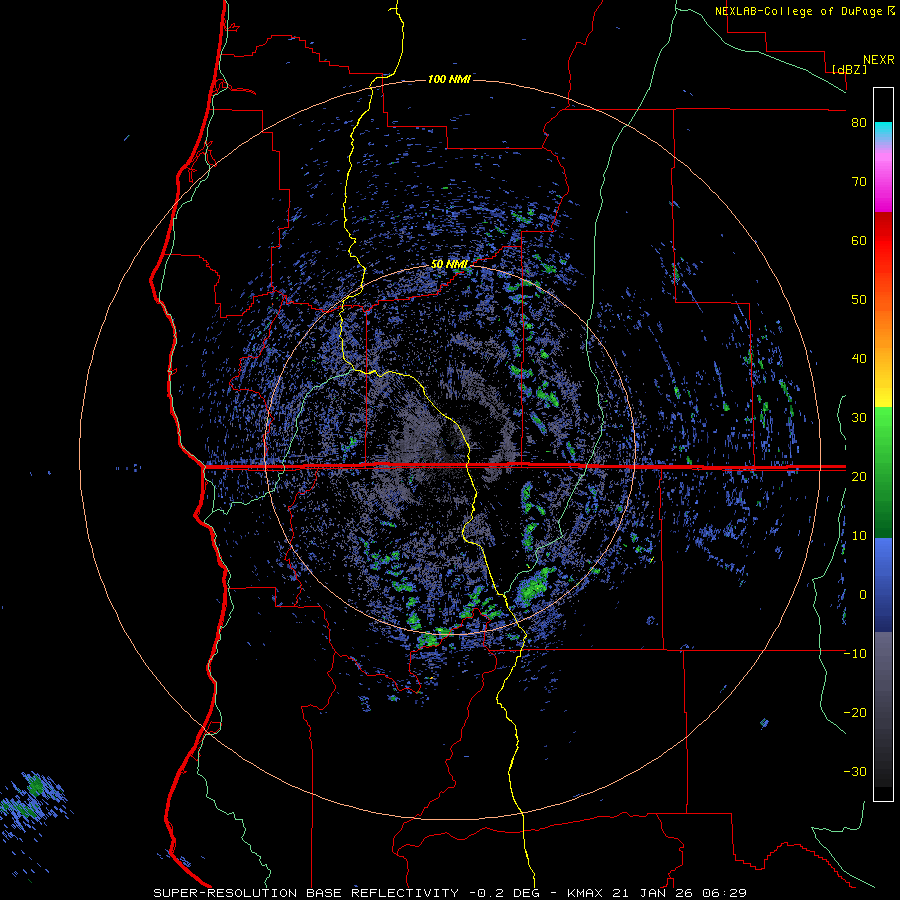The width and height of the screenshot is (900, 900).
Task: Click the NEXR label above the color scale
Action: (x=879, y=59)
